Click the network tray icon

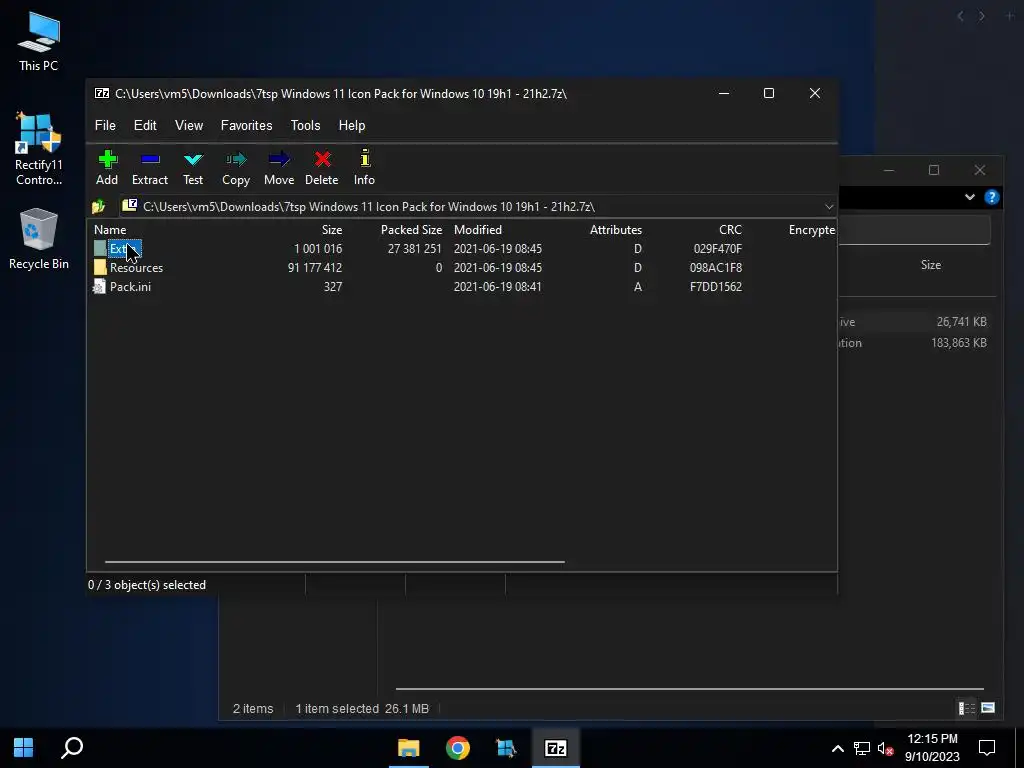861,748
